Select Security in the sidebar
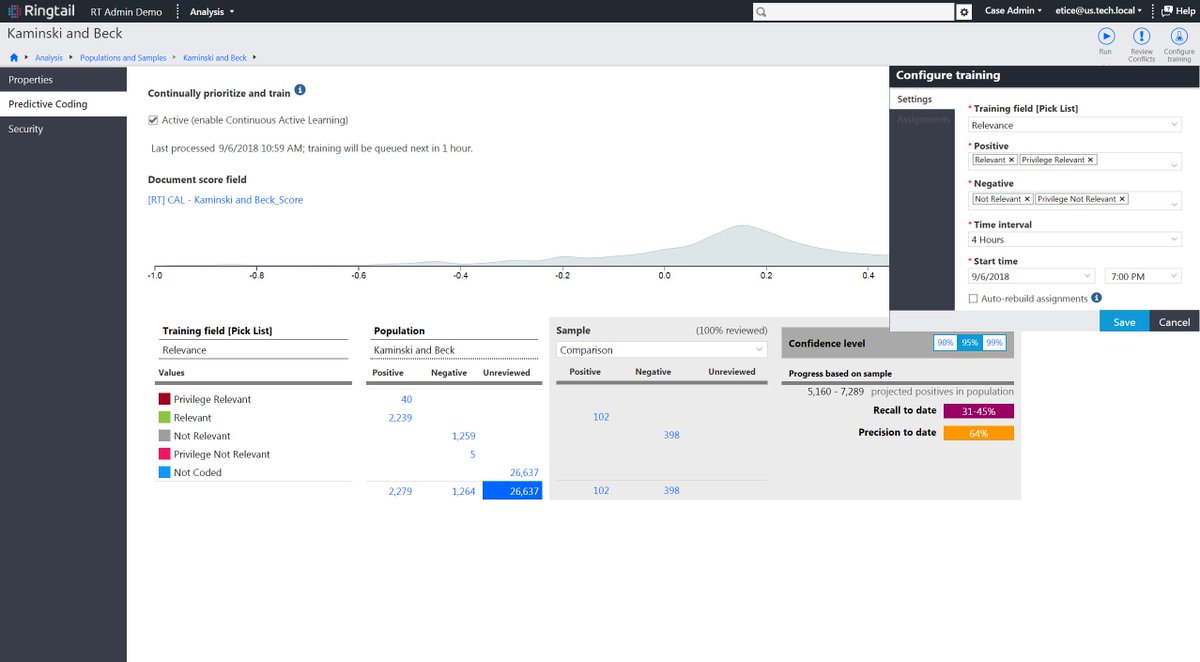The width and height of the screenshot is (1200, 662). pos(63,129)
